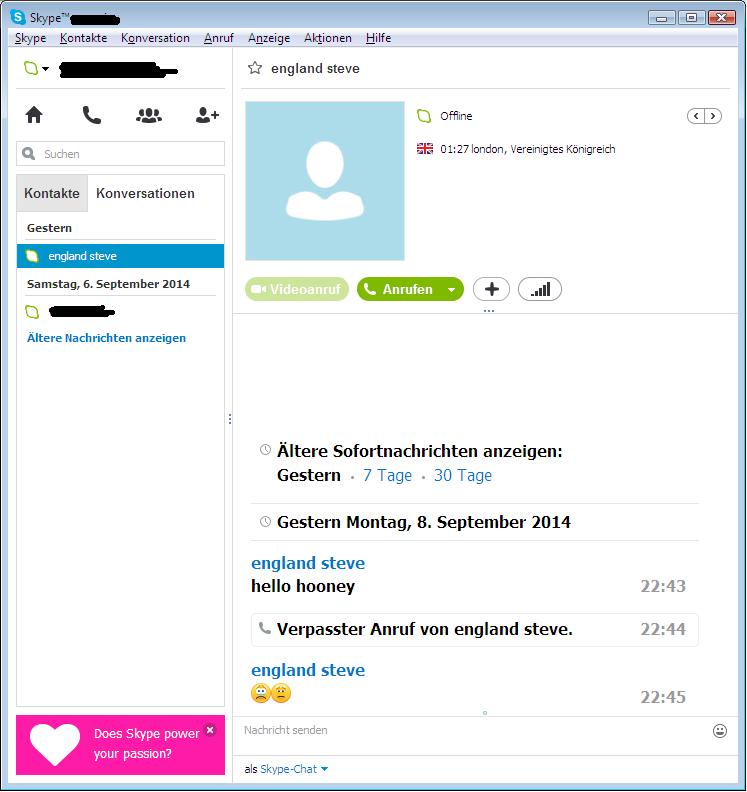Viewport: 747px width, 792px height.
Task: Close the Does Skype power your passion ad
Action: pyautogui.click(x=211, y=730)
